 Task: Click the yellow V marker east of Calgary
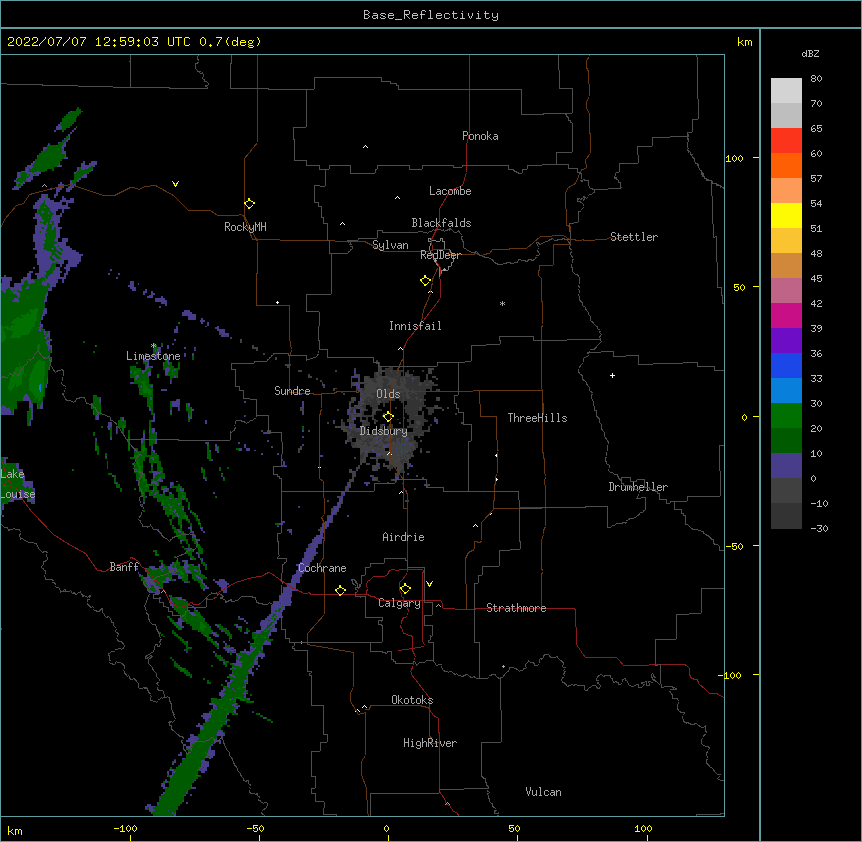click(429, 584)
